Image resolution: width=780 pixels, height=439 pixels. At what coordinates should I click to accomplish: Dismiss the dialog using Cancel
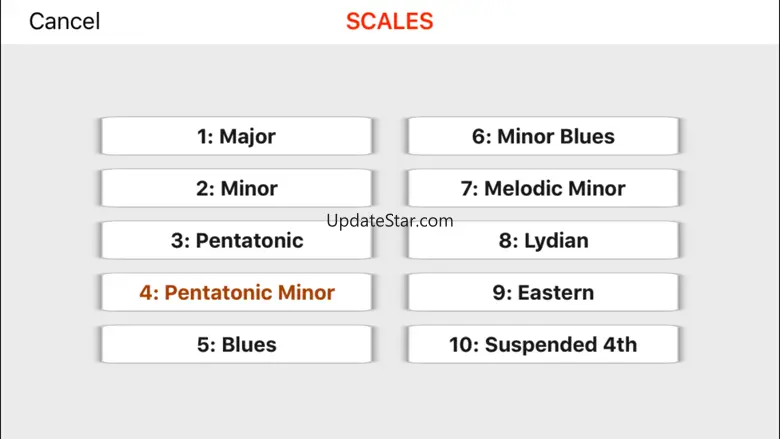64,21
